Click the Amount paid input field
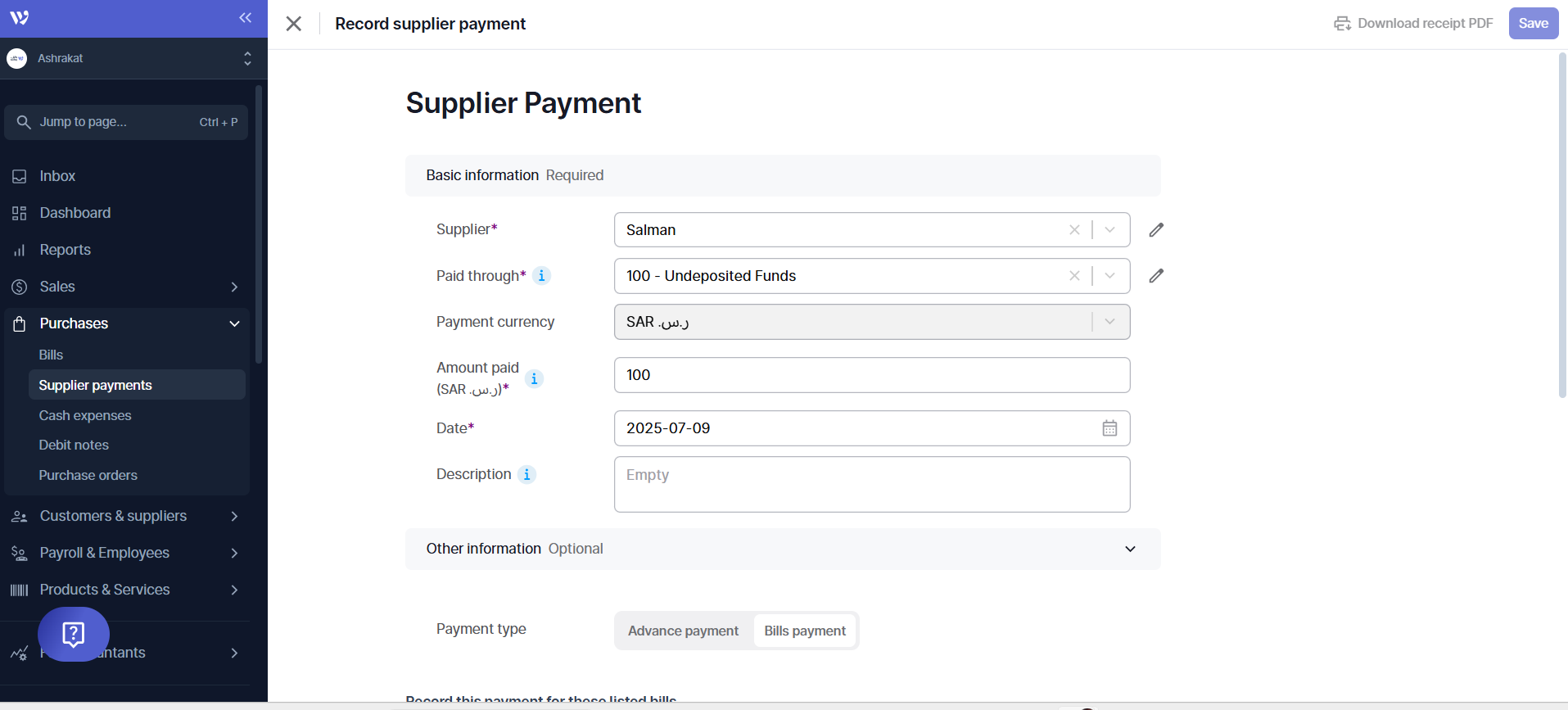This screenshot has height=710, width=1568. pos(871,375)
